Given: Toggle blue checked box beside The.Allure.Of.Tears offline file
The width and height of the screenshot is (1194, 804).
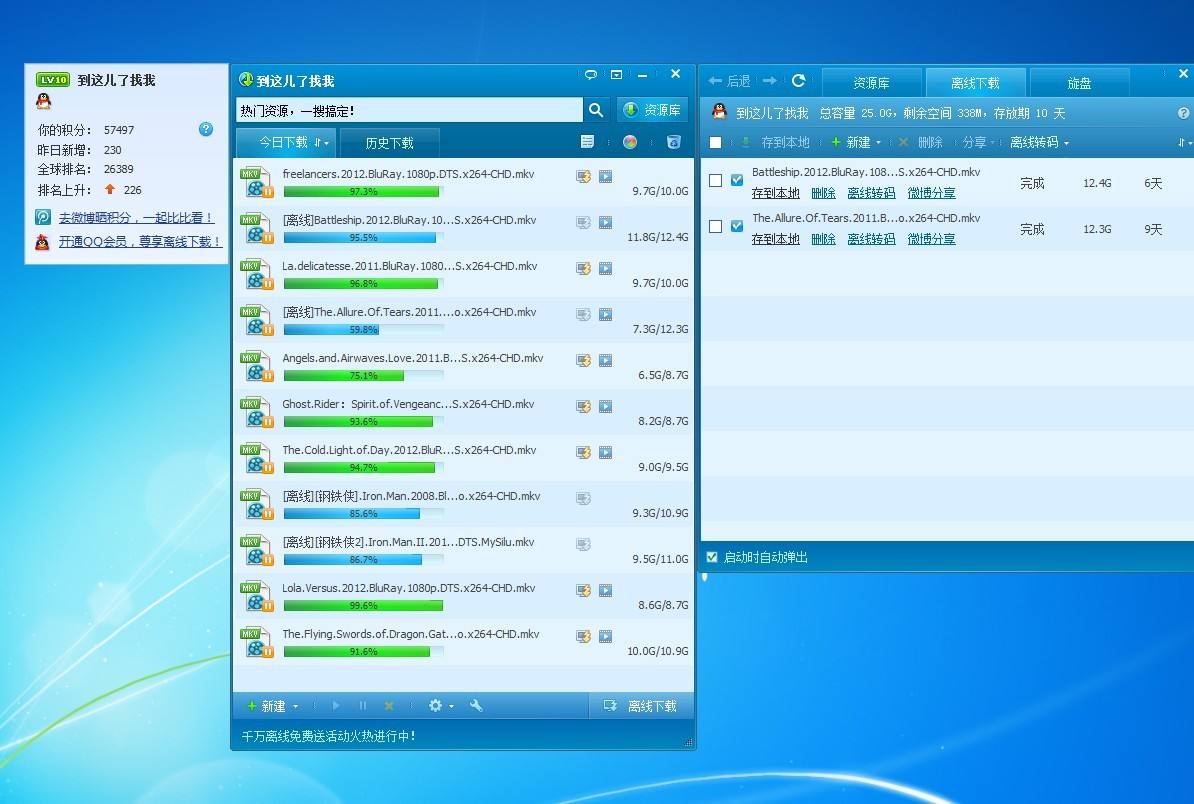Looking at the screenshot, I should (x=736, y=226).
